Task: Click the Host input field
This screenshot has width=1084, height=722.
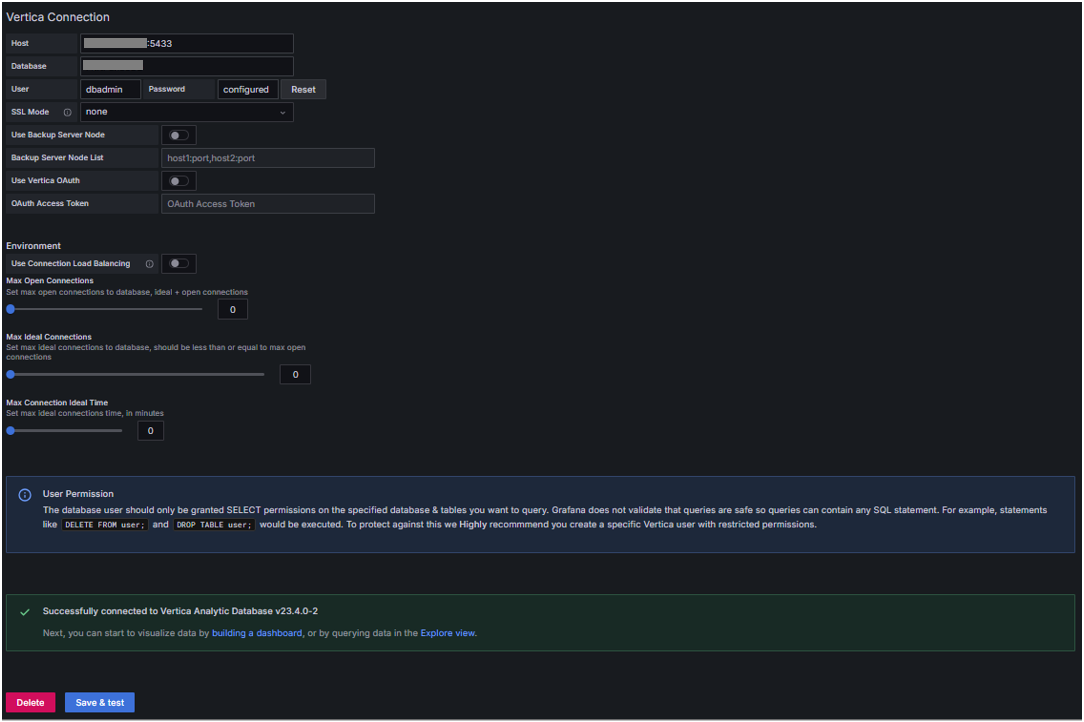Action: (187, 43)
